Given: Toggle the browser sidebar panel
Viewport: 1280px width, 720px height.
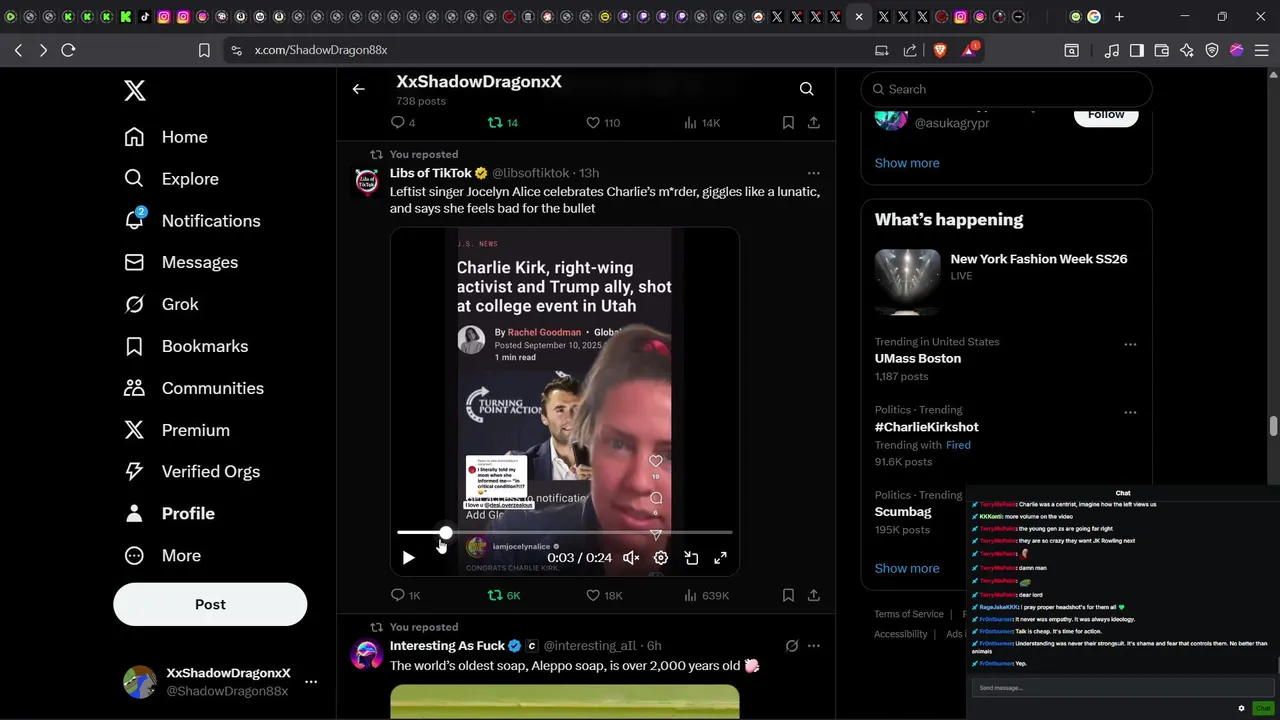Looking at the screenshot, I should pyautogui.click(x=1137, y=50).
